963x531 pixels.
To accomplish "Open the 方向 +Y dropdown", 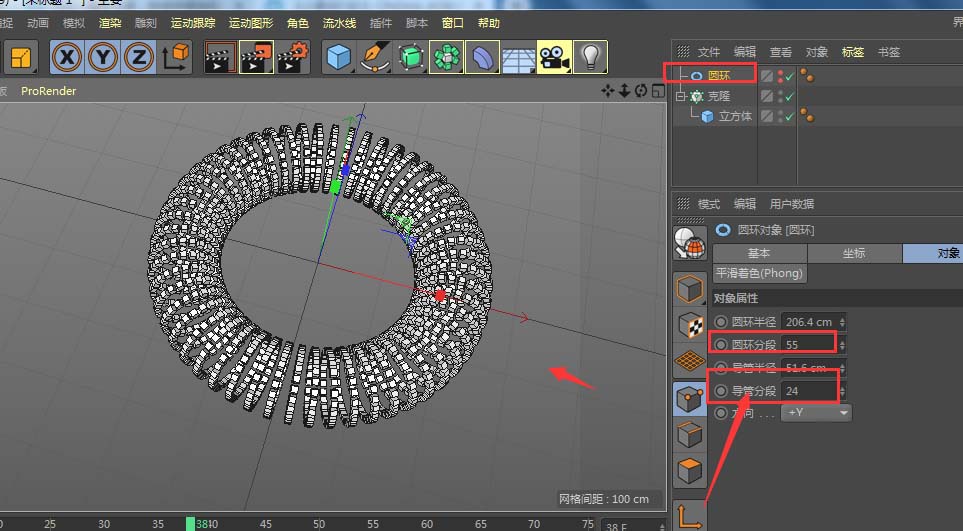I will coord(815,412).
